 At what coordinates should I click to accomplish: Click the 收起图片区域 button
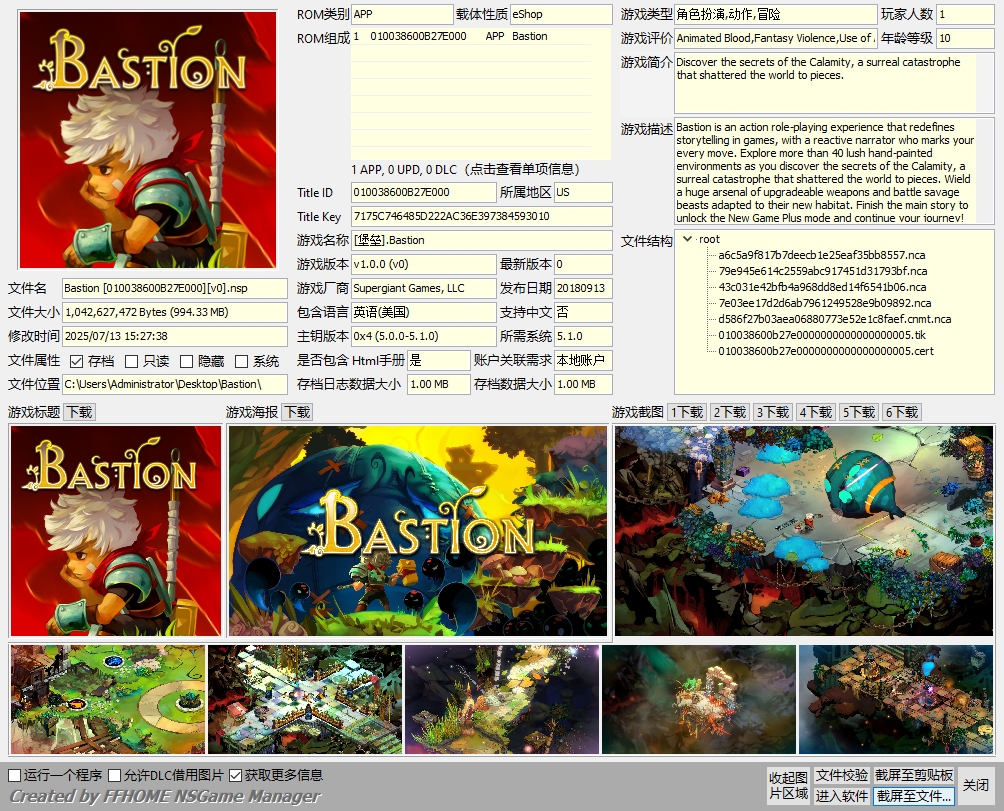[x=787, y=786]
